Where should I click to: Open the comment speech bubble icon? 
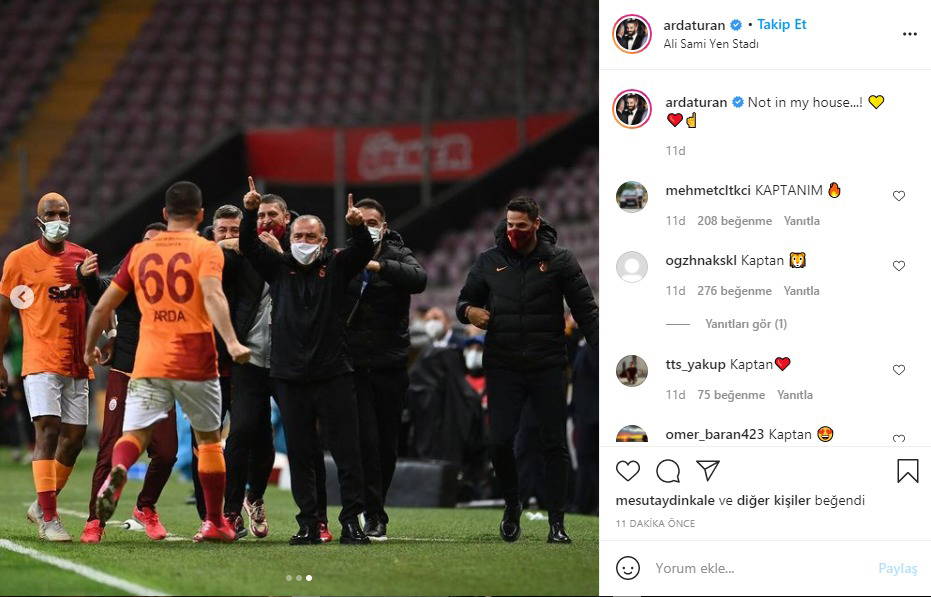tap(668, 471)
